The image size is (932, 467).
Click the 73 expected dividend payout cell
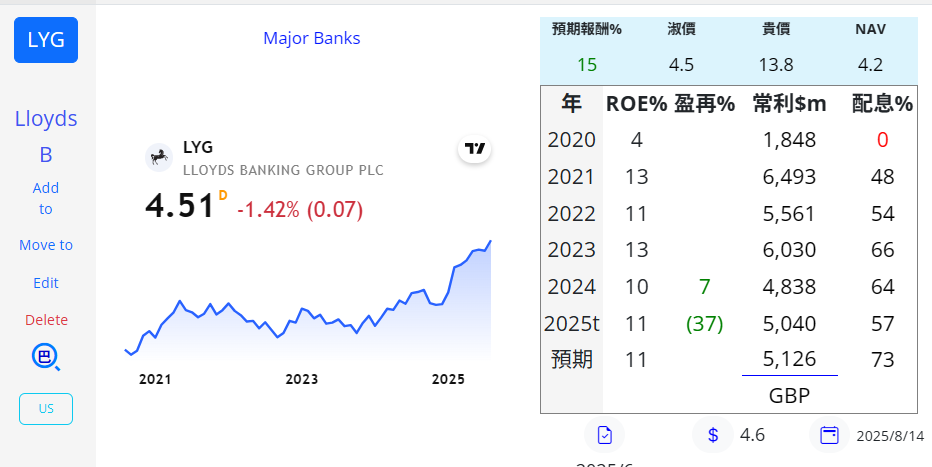click(882, 359)
